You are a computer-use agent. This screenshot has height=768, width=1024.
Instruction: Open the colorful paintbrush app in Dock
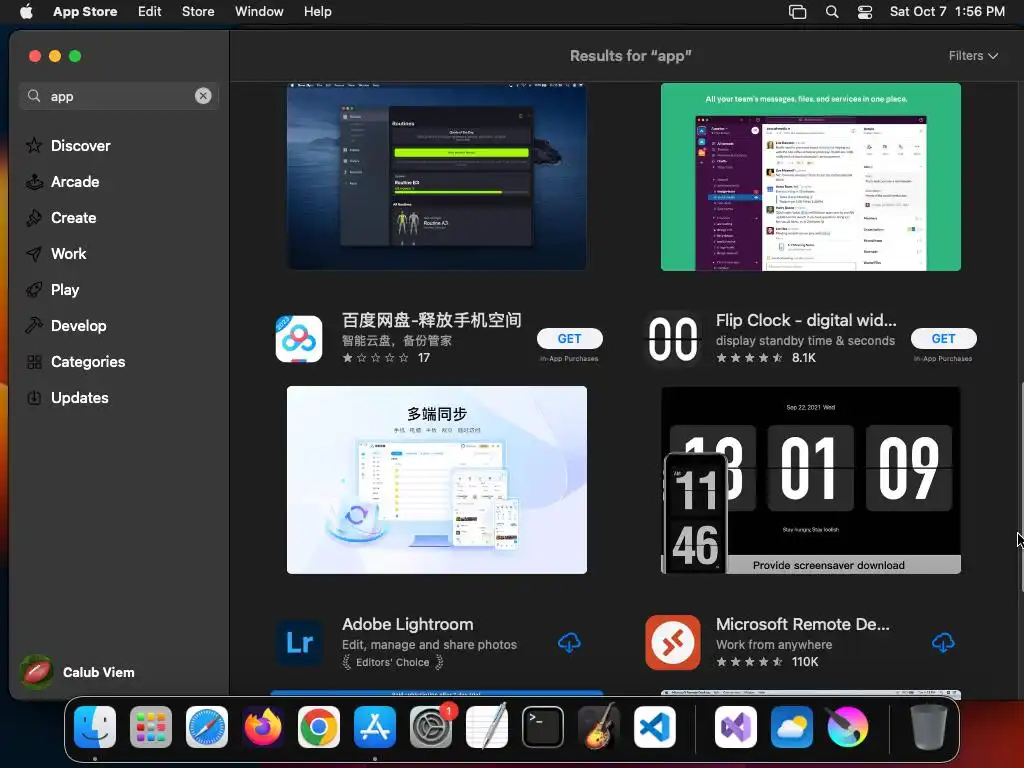(x=848, y=727)
